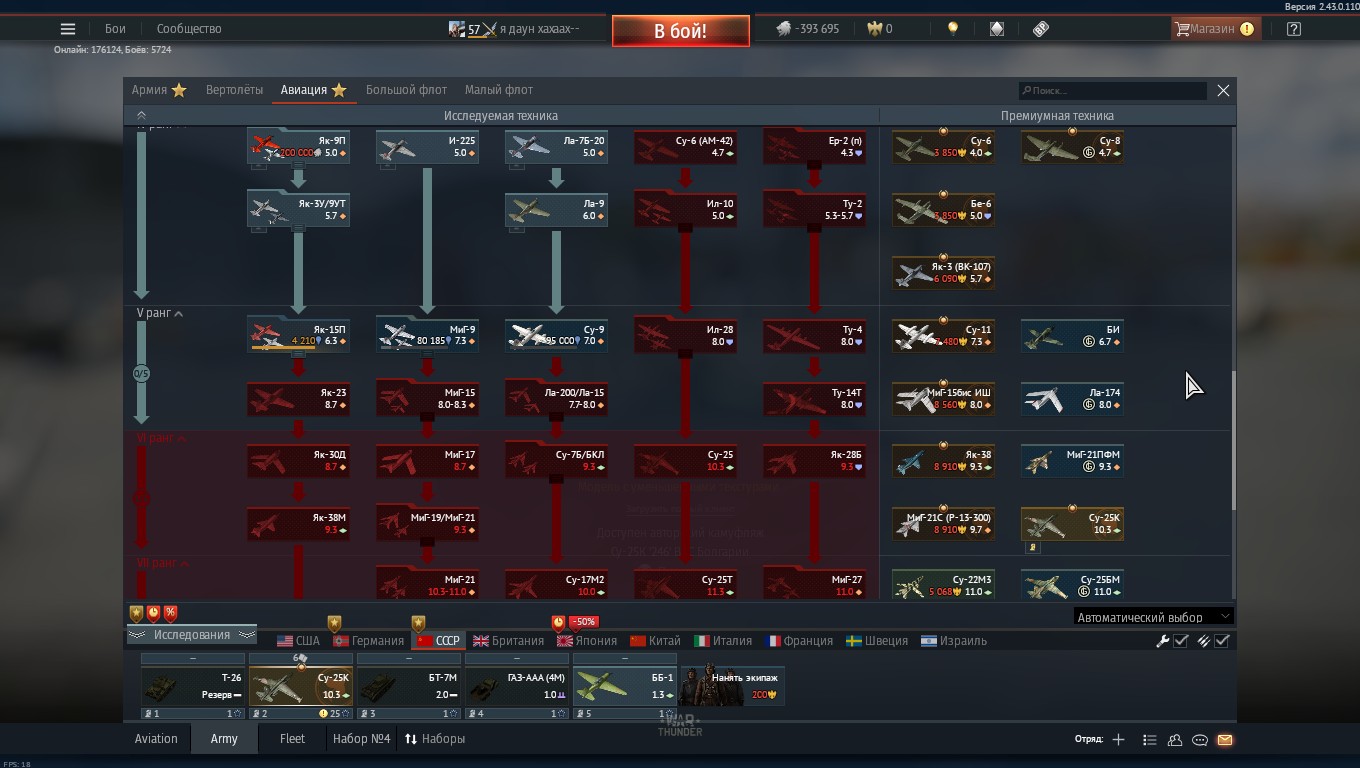Click the Набор №4 preset button
This screenshot has height=768, width=1360.
[x=361, y=739]
